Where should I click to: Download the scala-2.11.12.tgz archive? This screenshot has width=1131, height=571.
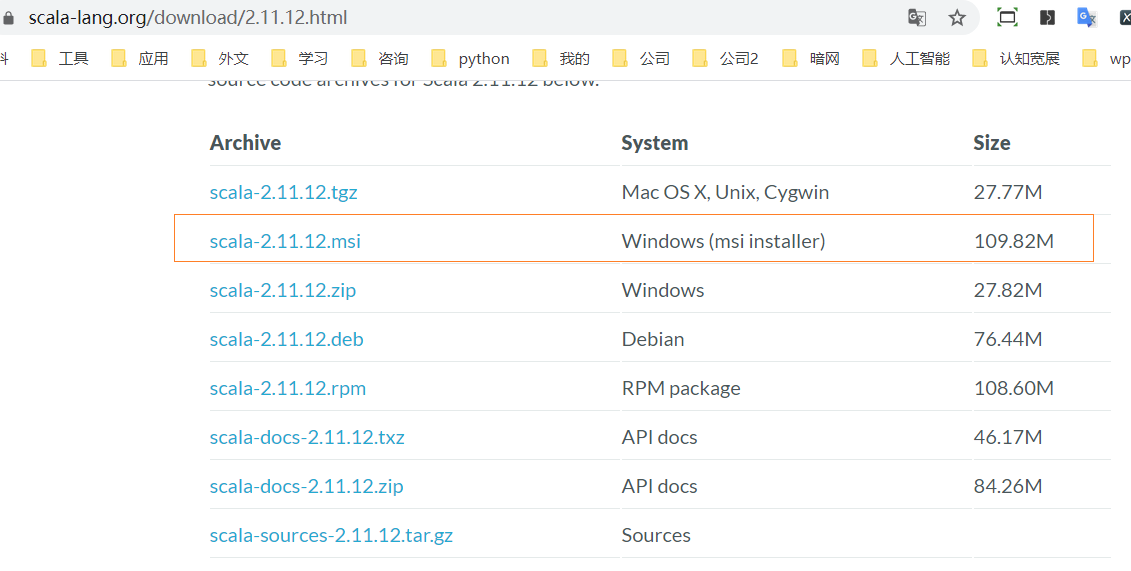pyautogui.click(x=283, y=192)
